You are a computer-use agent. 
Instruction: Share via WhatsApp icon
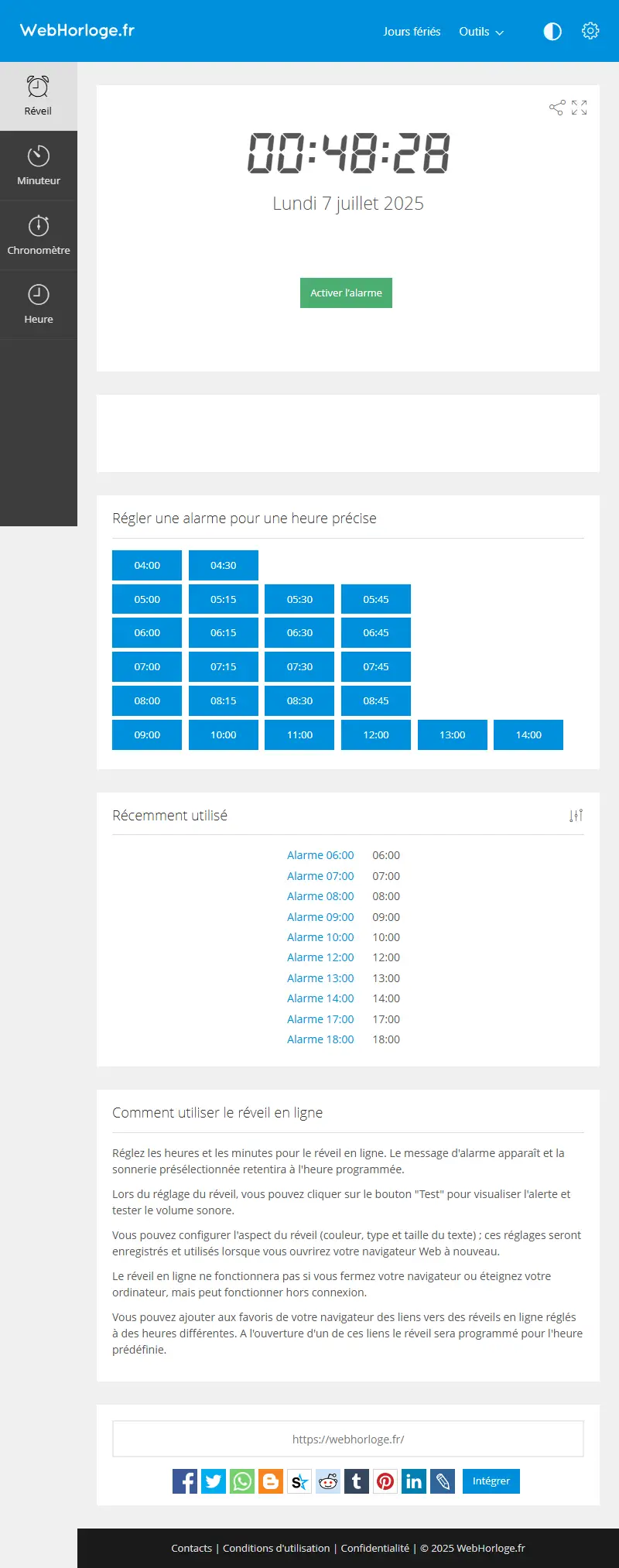pos(242,1481)
